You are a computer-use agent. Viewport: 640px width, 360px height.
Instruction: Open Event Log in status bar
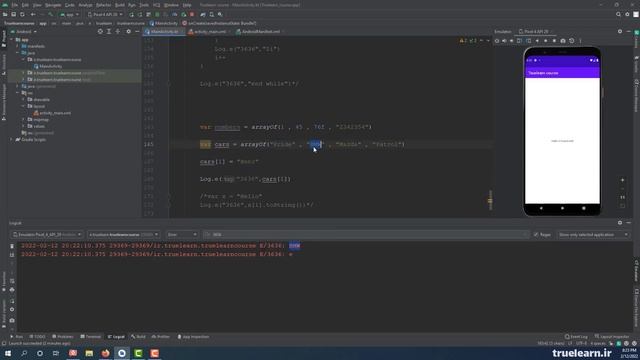[576, 337]
